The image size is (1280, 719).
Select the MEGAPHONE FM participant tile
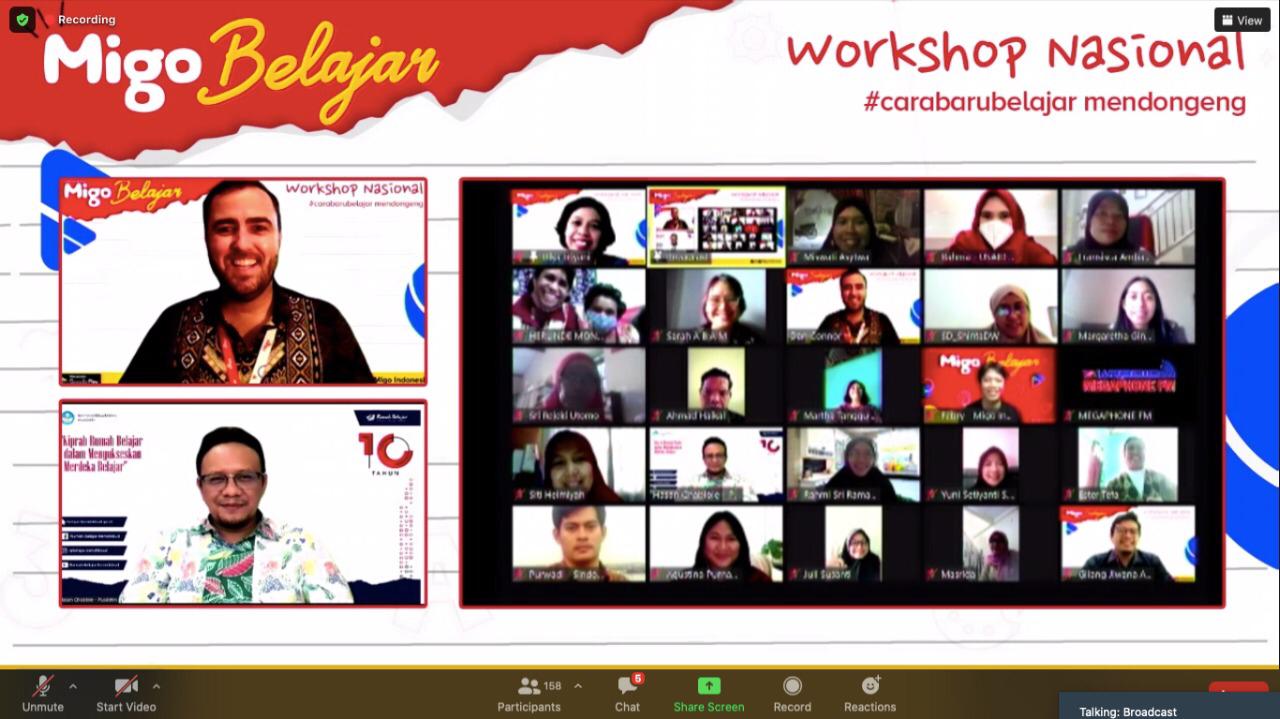1128,385
